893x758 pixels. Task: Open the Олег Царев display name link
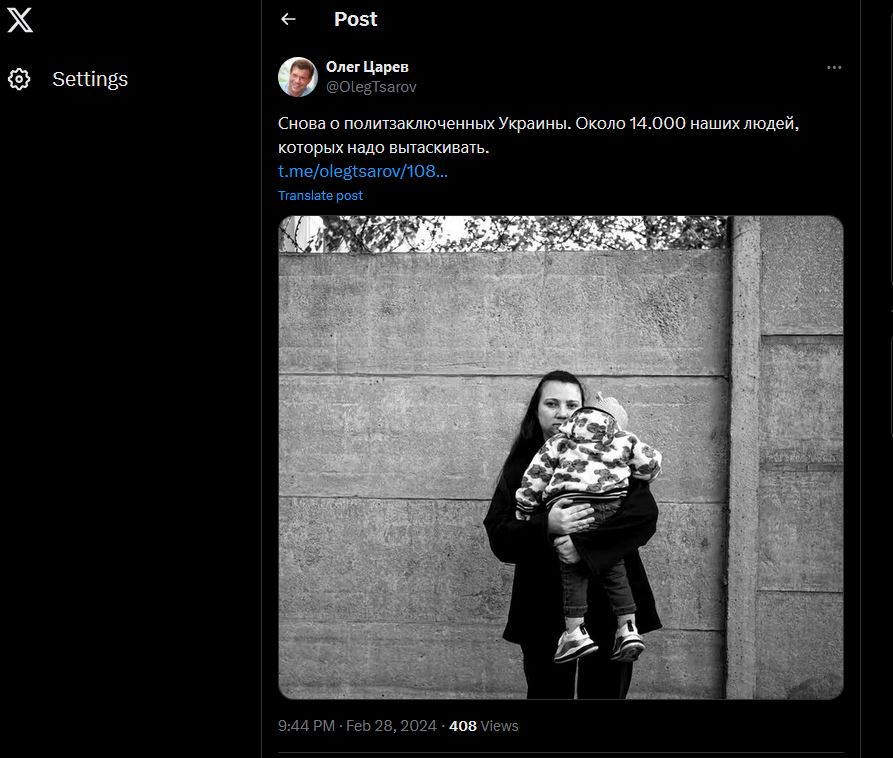pyautogui.click(x=367, y=67)
